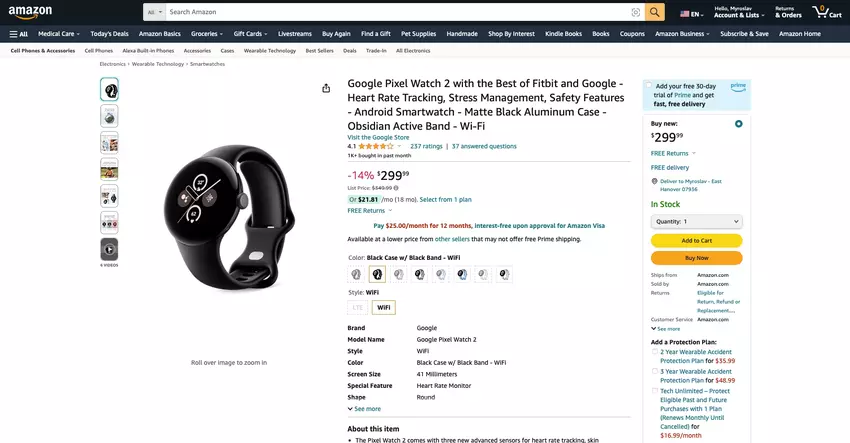This screenshot has width=850, height=443.
Task: Click the deliver-to location pin icon
Action: point(654,181)
